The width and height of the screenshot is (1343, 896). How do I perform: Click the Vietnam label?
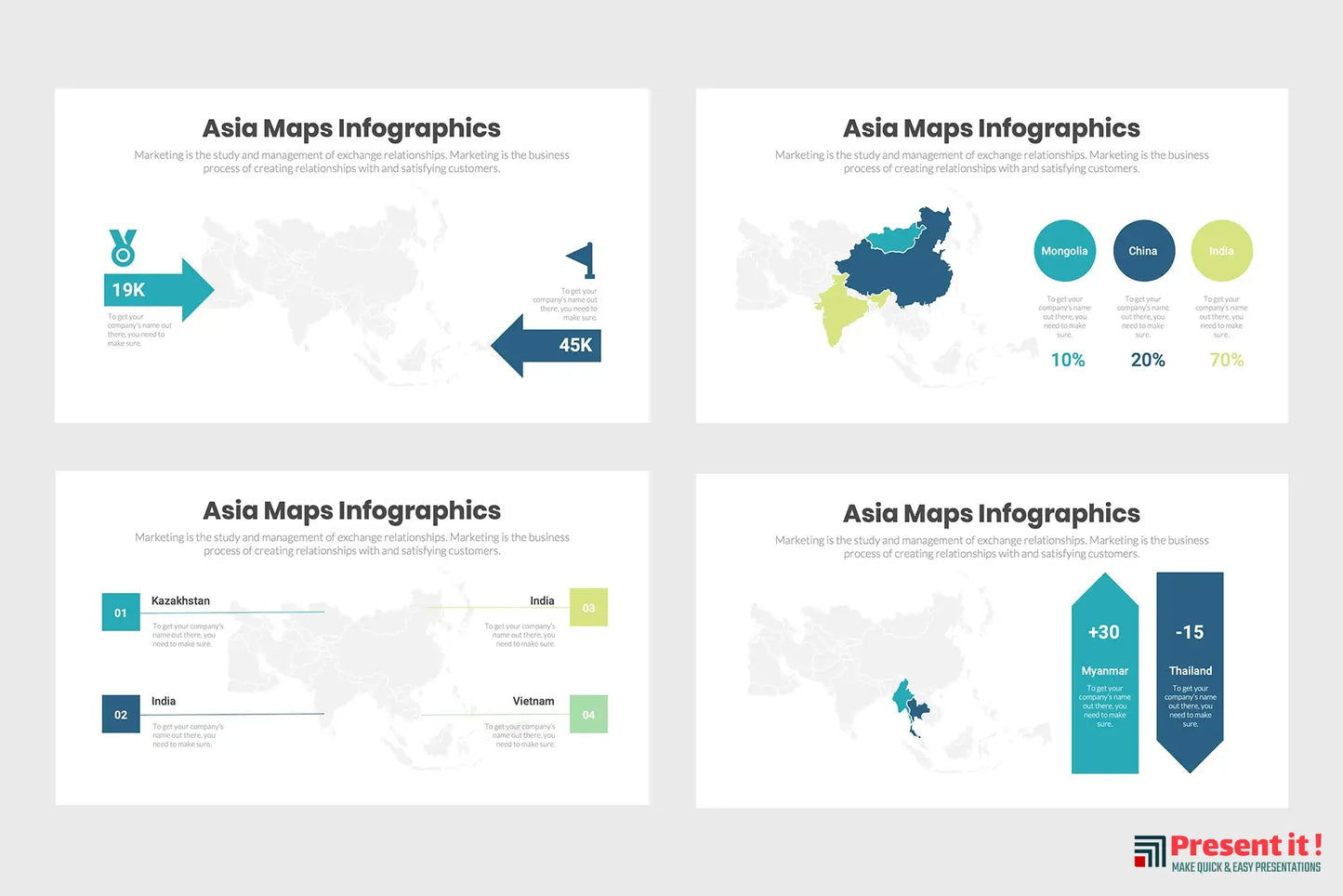point(533,702)
